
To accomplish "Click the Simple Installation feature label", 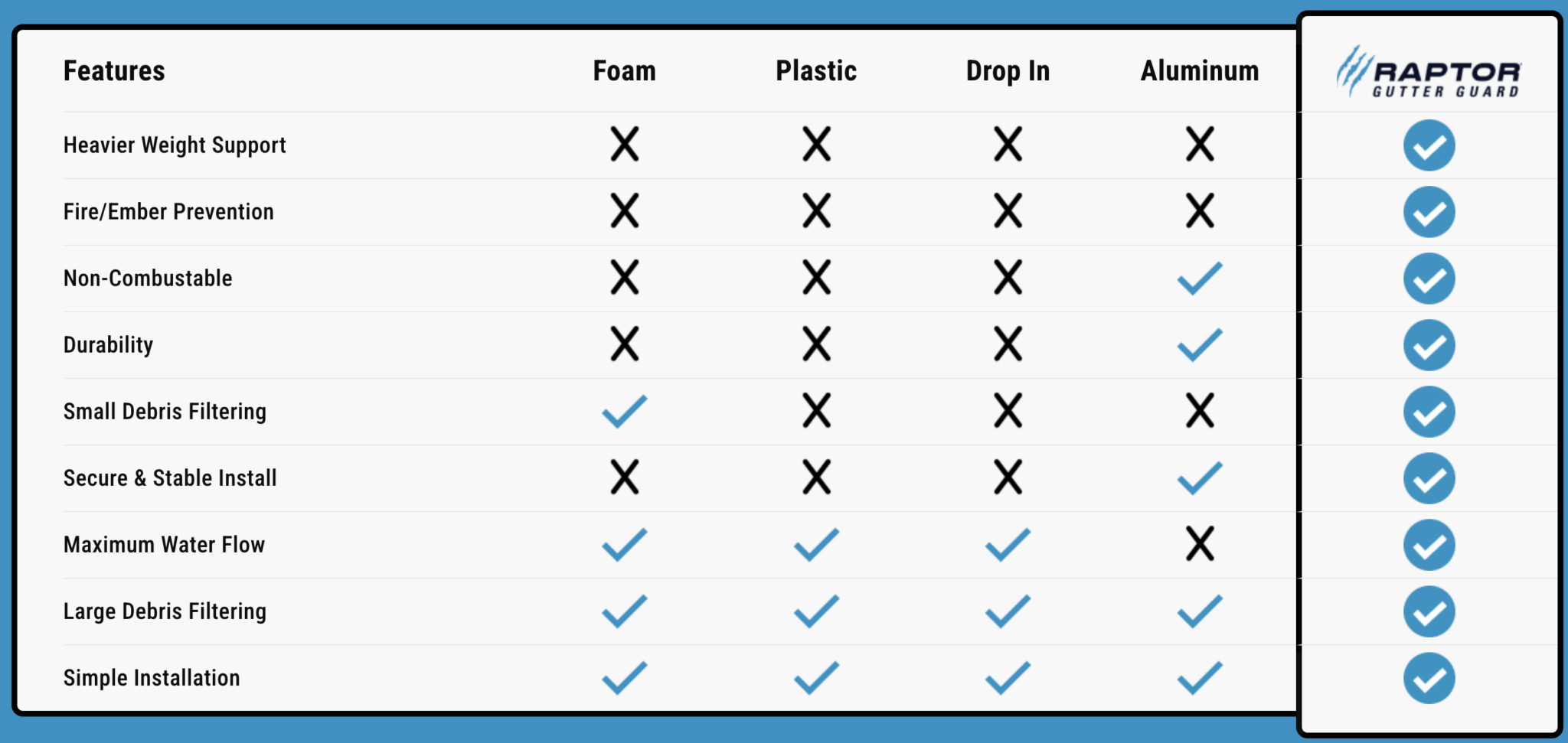I will (152, 678).
